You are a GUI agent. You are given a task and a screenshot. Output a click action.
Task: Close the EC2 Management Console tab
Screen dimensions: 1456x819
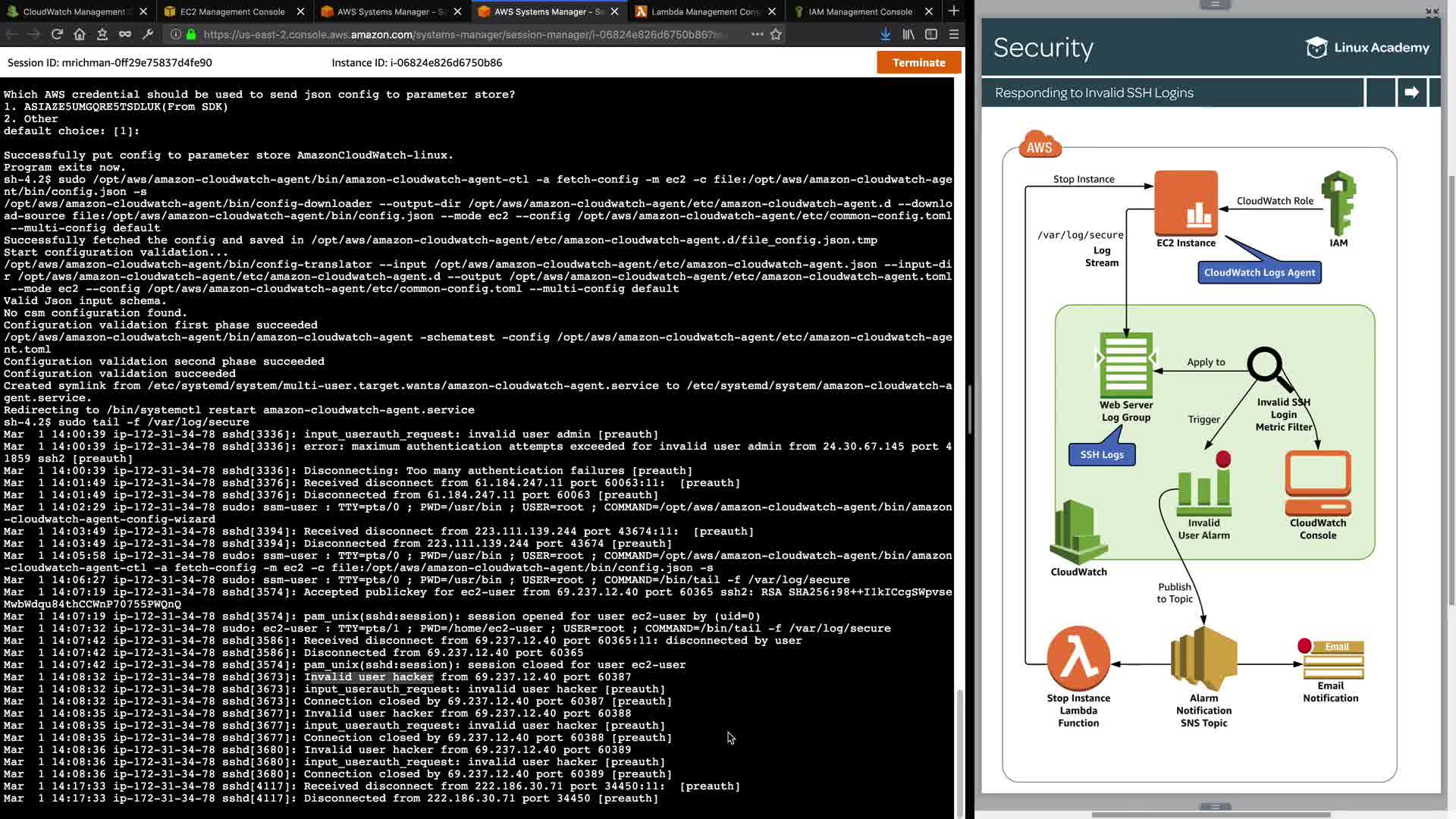[x=300, y=11]
